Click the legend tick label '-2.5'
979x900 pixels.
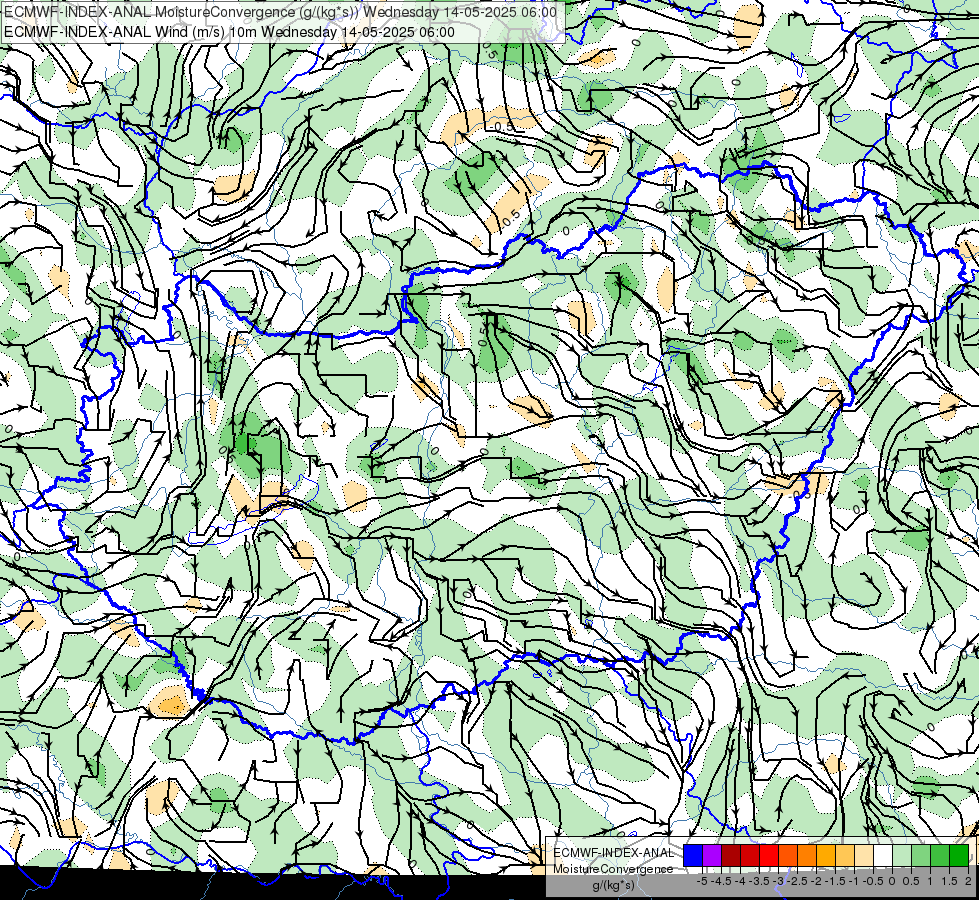799,881
